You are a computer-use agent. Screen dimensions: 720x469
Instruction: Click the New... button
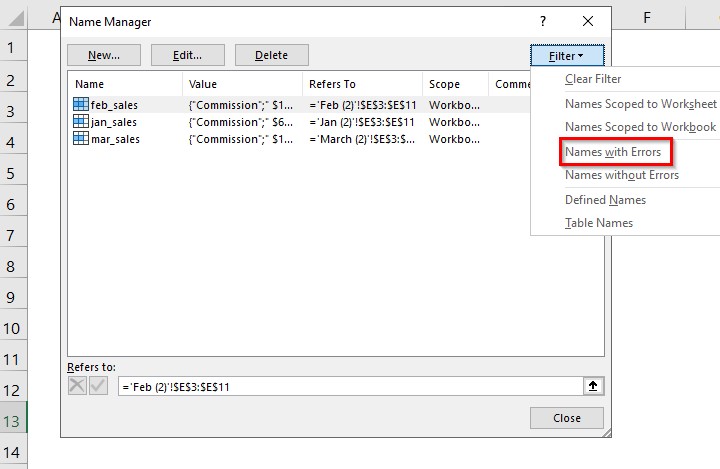click(104, 55)
